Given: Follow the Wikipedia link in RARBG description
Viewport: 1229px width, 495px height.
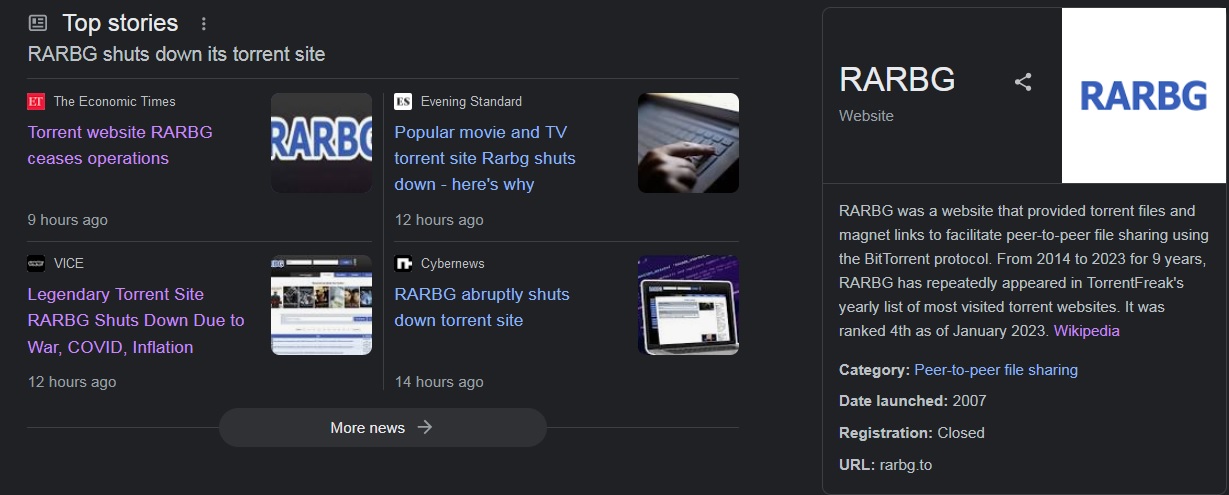Looking at the screenshot, I should tap(1087, 330).
